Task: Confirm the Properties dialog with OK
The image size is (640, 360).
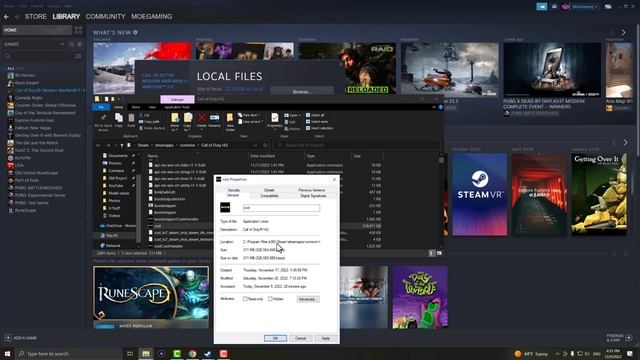Action: point(275,338)
